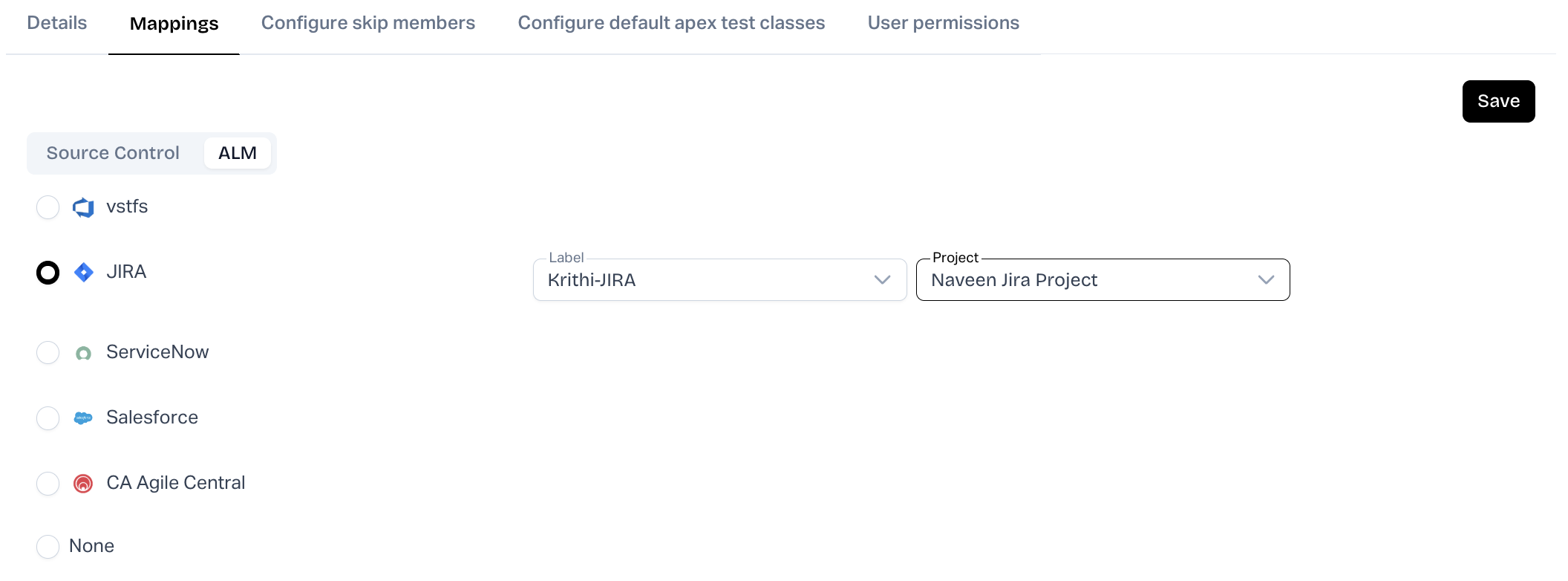Open Configure skip members tab
The width and height of the screenshot is (1568, 581).
point(368,23)
